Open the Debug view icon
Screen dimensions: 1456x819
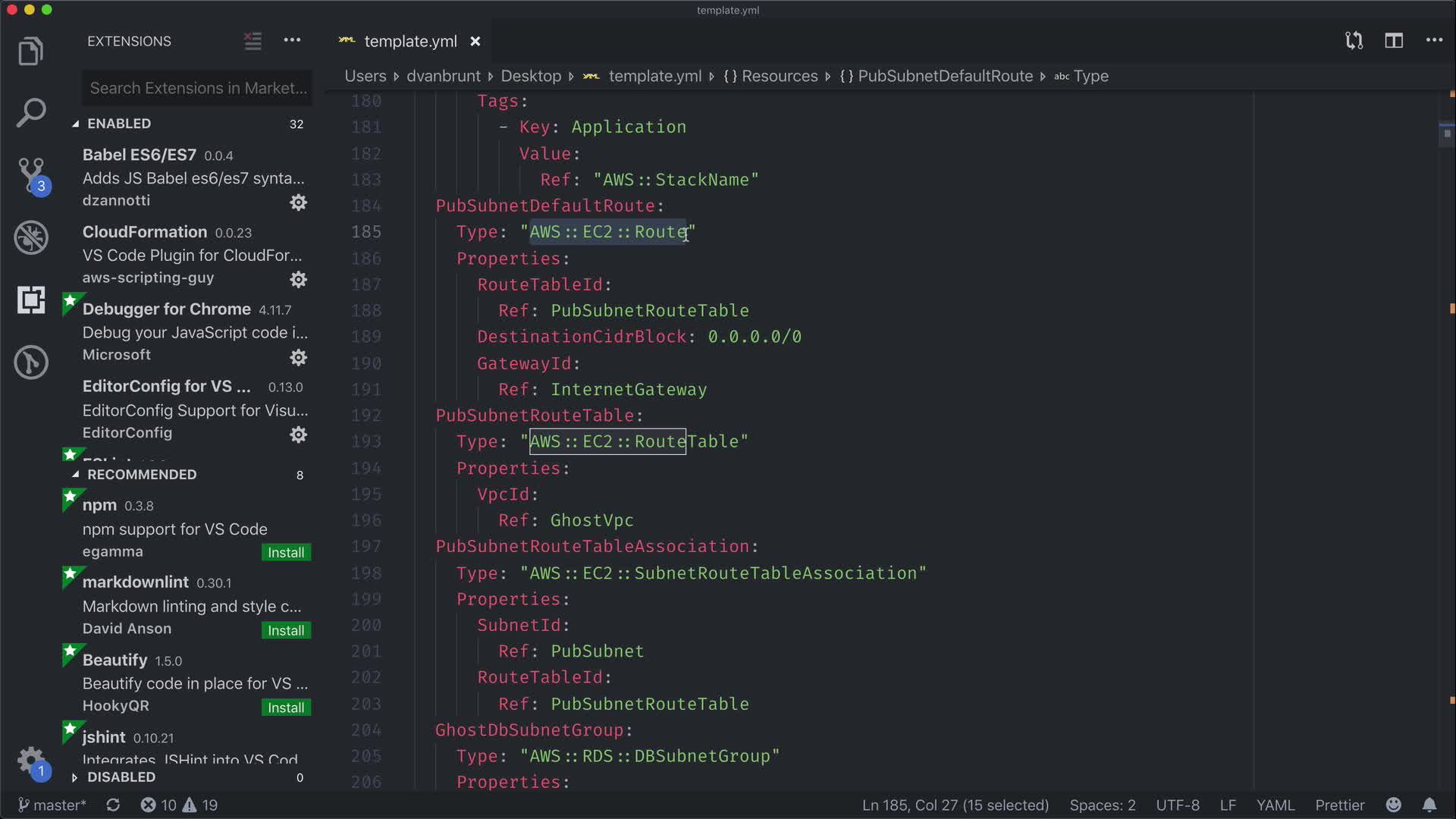pyautogui.click(x=31, y=237)
